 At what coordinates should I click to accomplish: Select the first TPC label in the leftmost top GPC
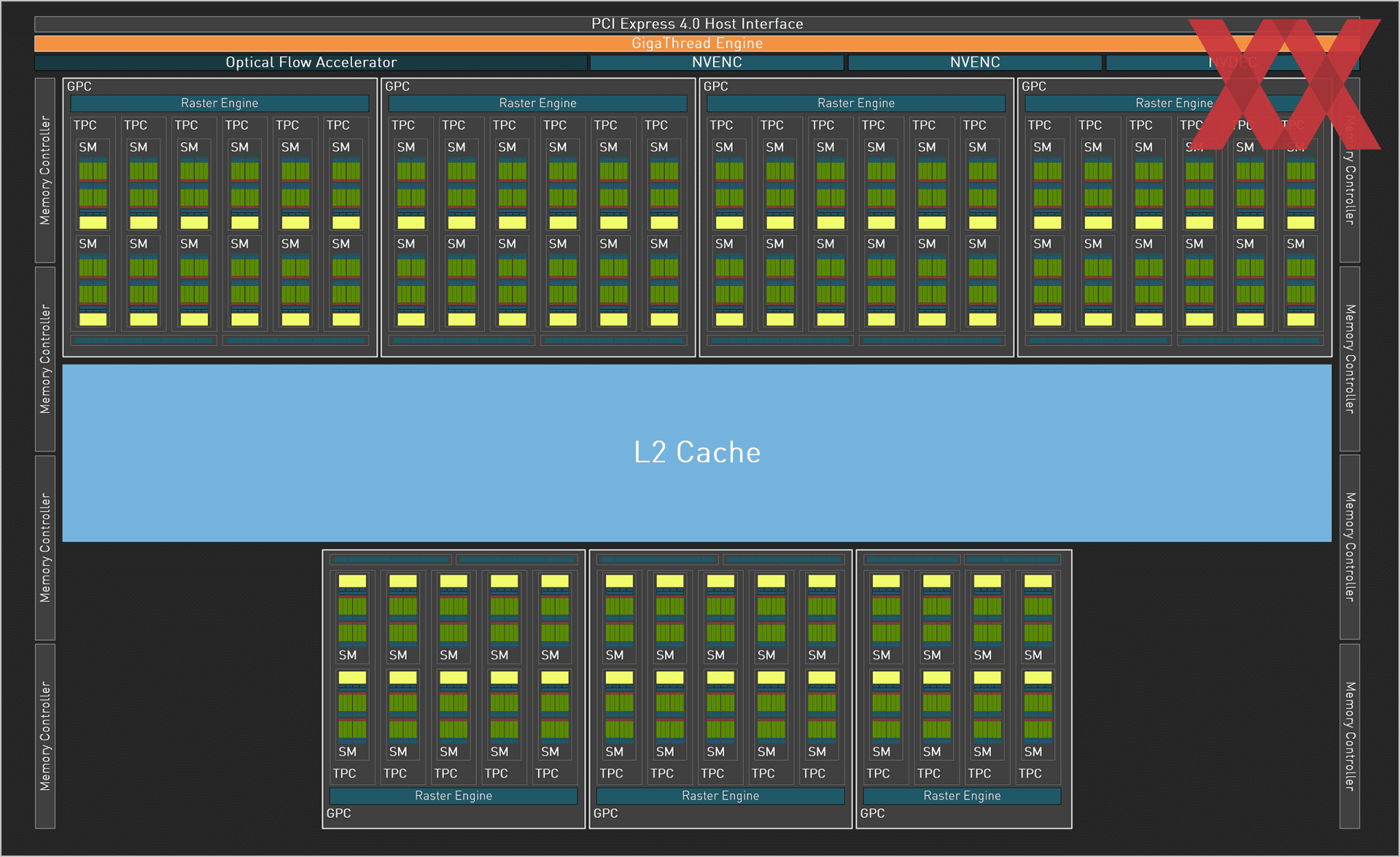(x=85, y=125)
